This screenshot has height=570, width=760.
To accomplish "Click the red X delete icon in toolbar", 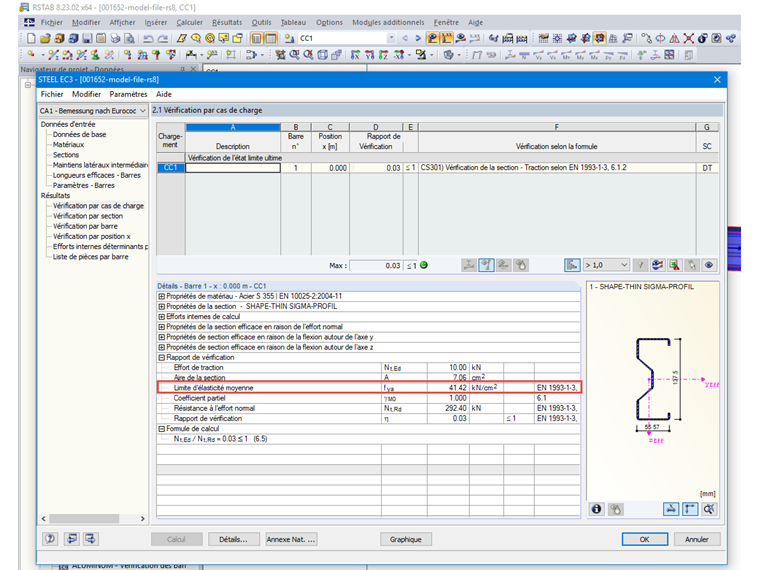I will click(688, 38).
